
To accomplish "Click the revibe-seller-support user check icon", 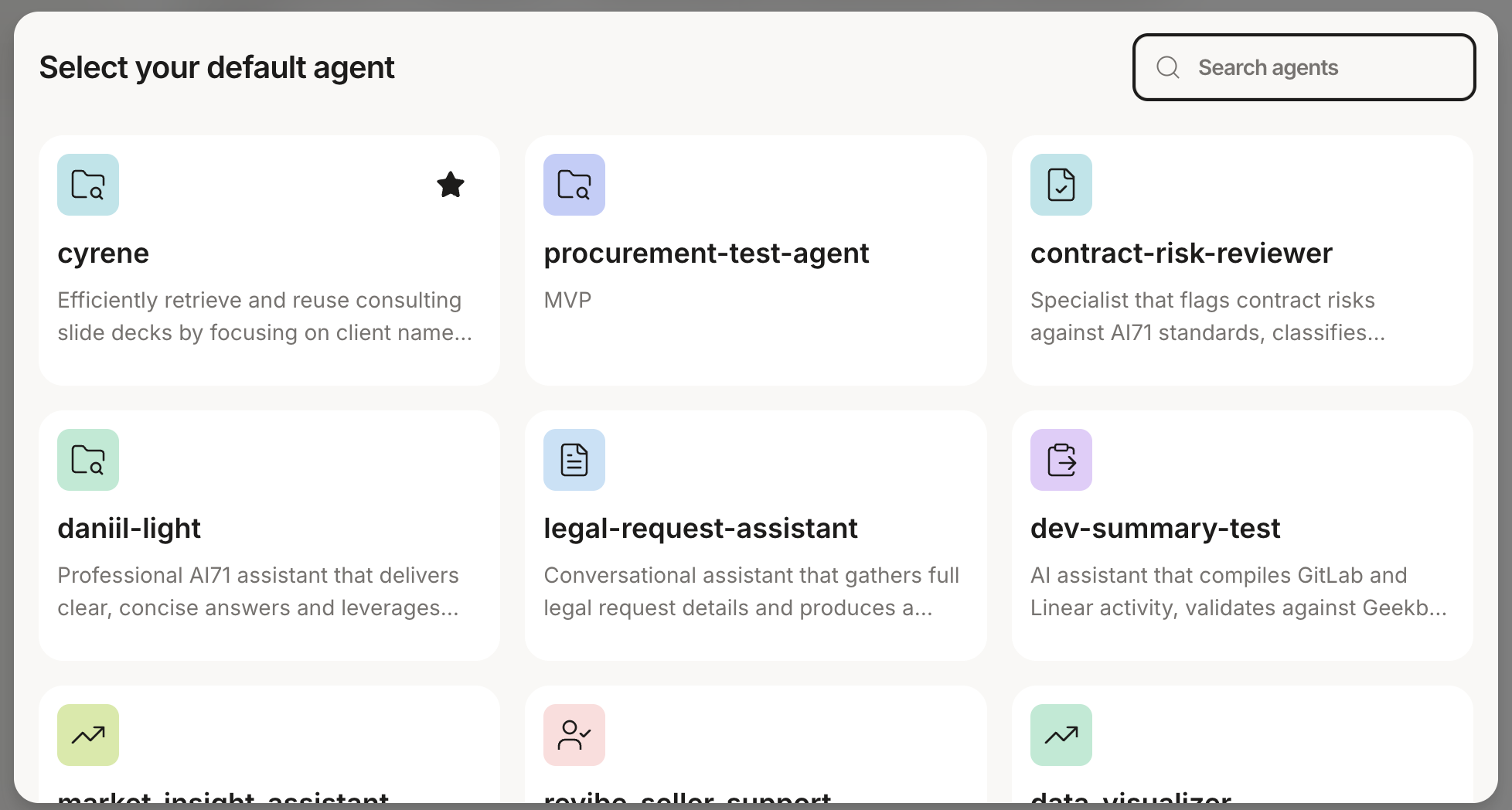I will click(x=574, y=735).
